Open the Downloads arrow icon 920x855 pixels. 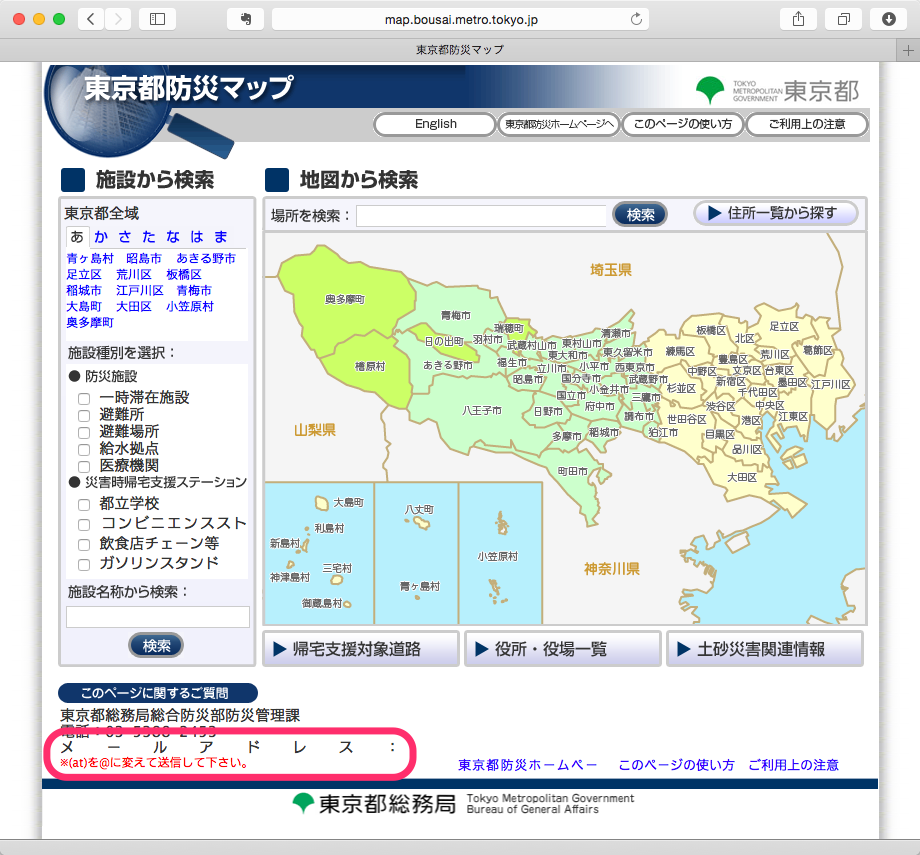(x=888, y=19)
